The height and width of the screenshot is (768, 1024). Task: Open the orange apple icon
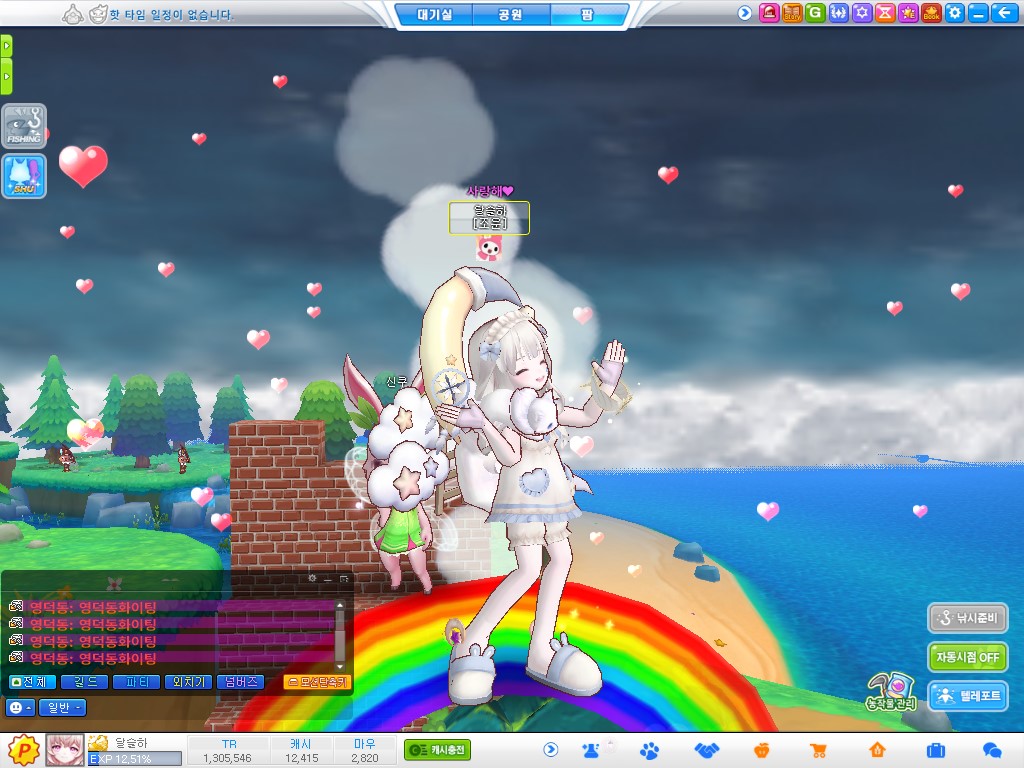point(761,750)
